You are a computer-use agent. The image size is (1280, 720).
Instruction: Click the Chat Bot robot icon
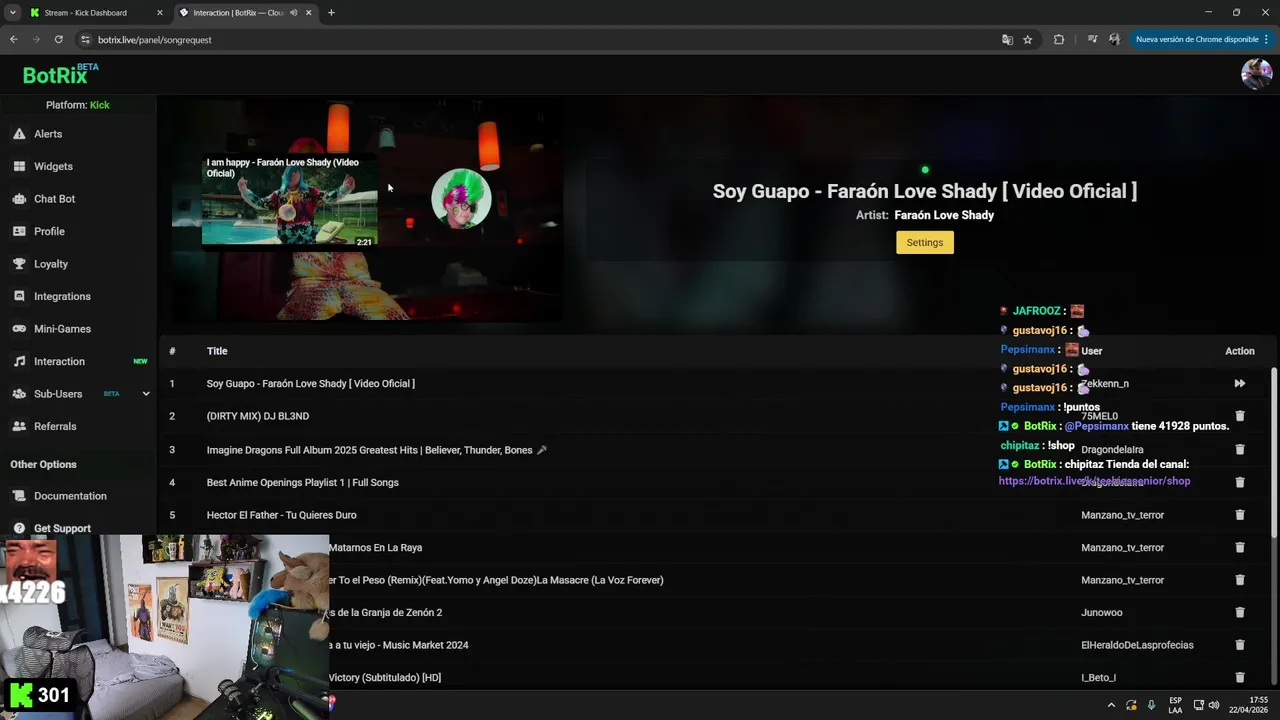click(19, 199)
